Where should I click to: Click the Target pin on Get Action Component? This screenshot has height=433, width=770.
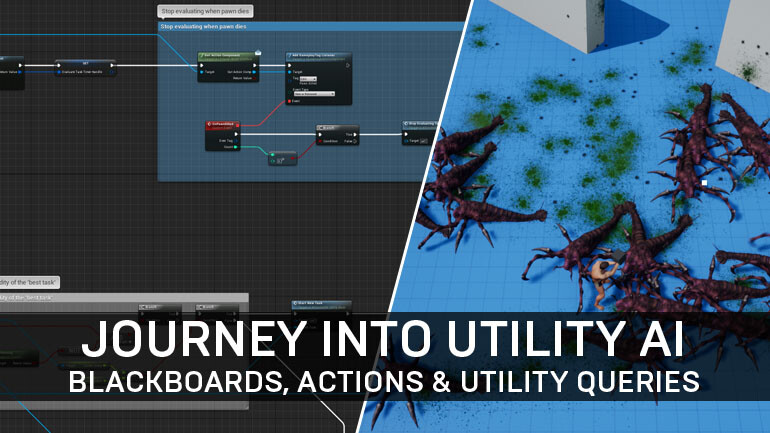click(x=201, y=72)
